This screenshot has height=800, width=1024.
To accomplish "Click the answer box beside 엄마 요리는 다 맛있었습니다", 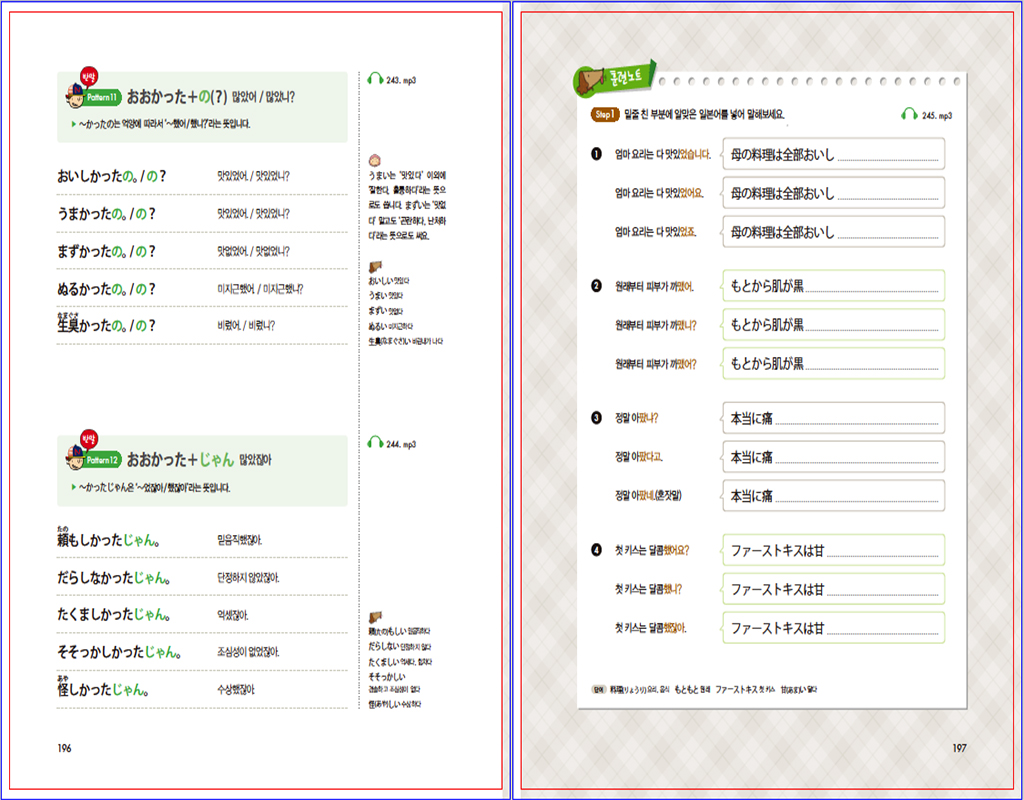I will (x=832, y=154).
